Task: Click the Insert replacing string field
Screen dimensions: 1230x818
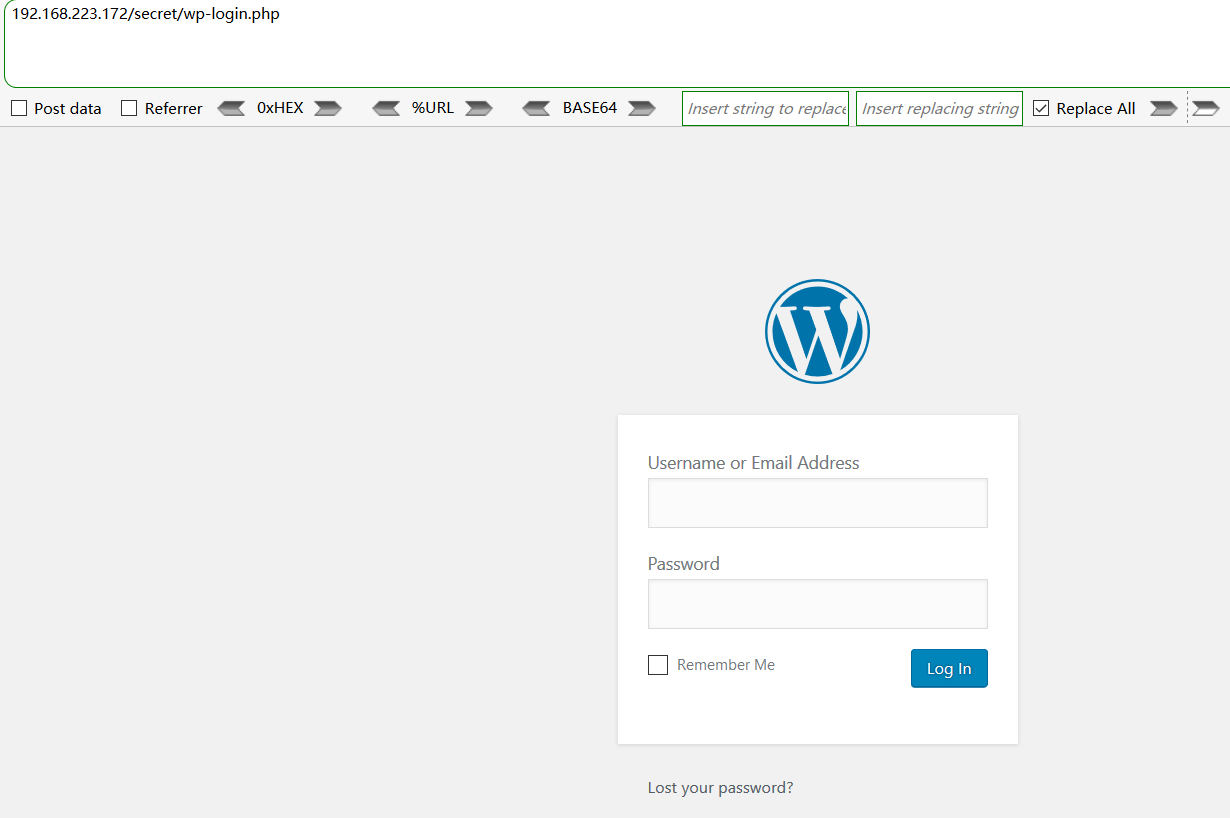Action: 939,108
